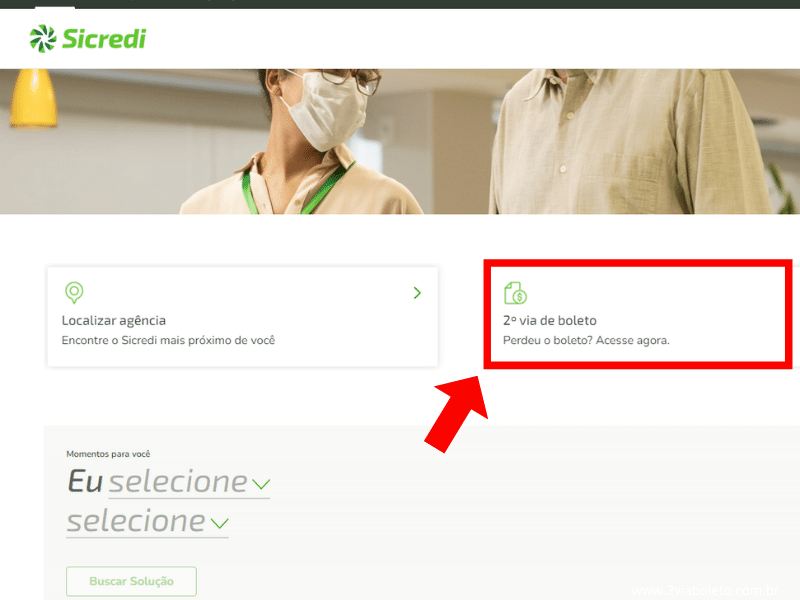Open the Localizar agência chevron arrow
The height and width of the screenshot is (600, 800).
point(417,293)
